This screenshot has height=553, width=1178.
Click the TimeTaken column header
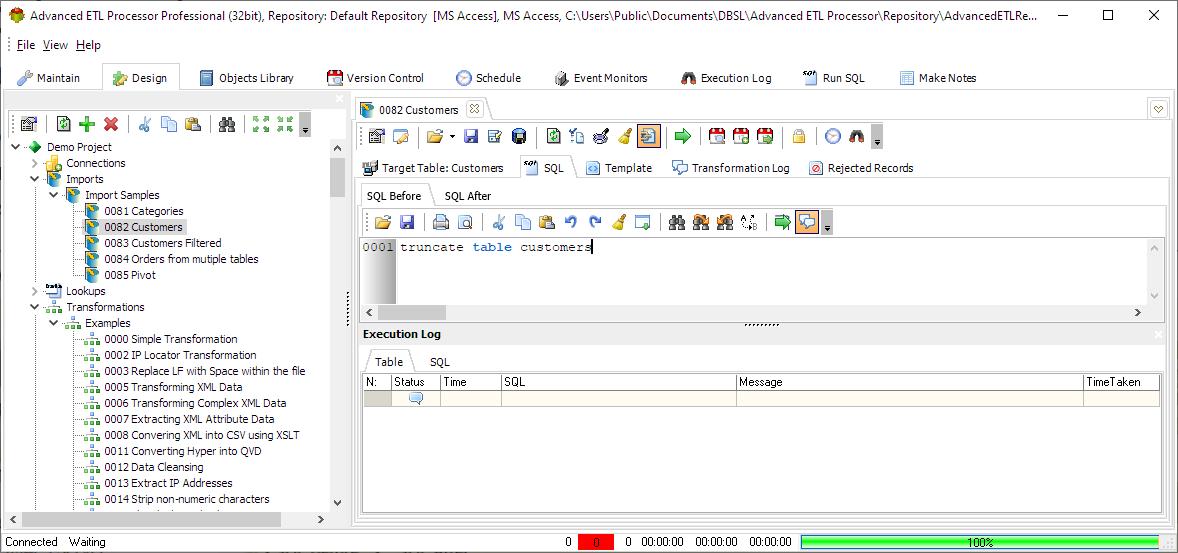(1122, 382)
